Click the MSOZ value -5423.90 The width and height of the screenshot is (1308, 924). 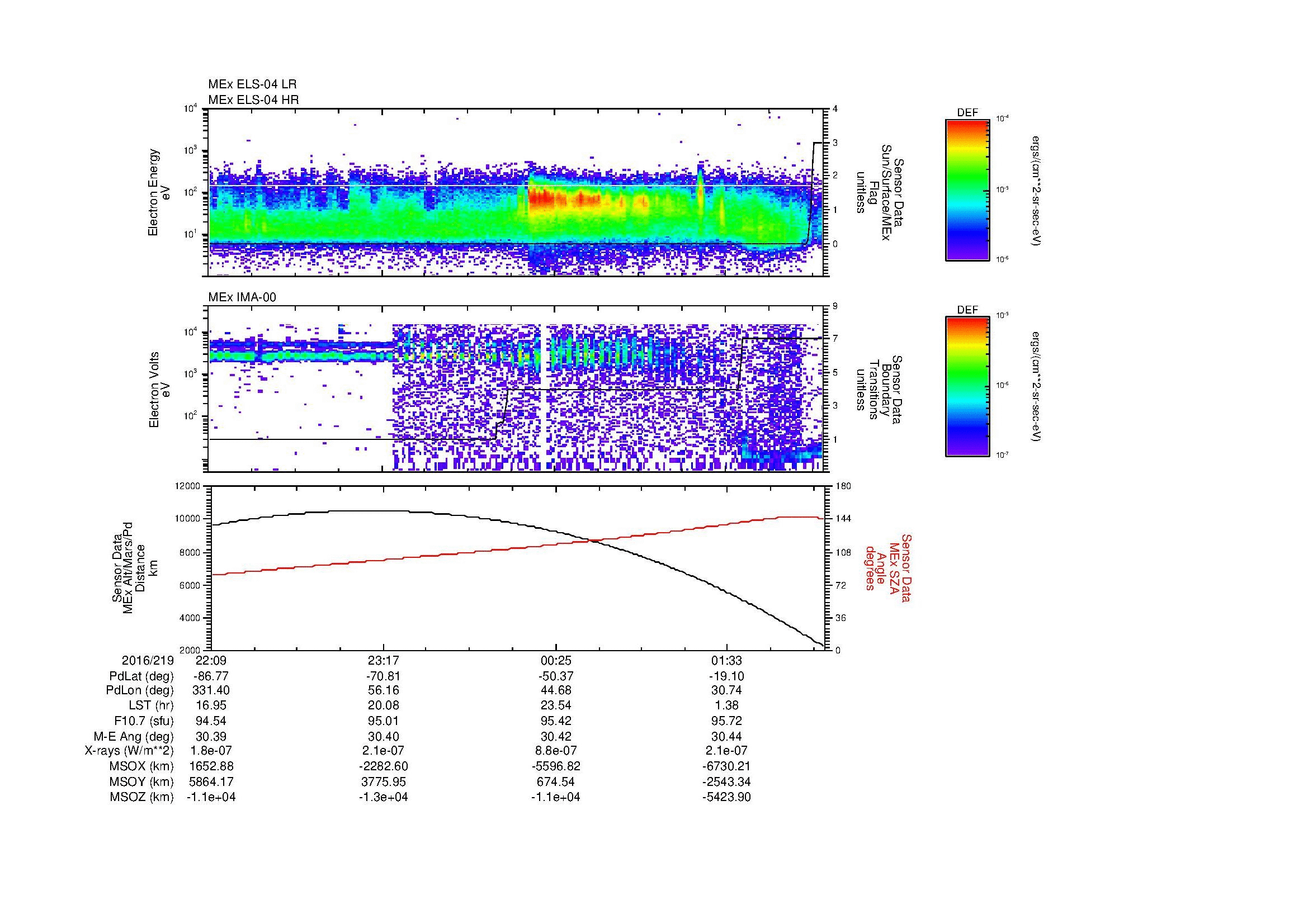[727, 797]
